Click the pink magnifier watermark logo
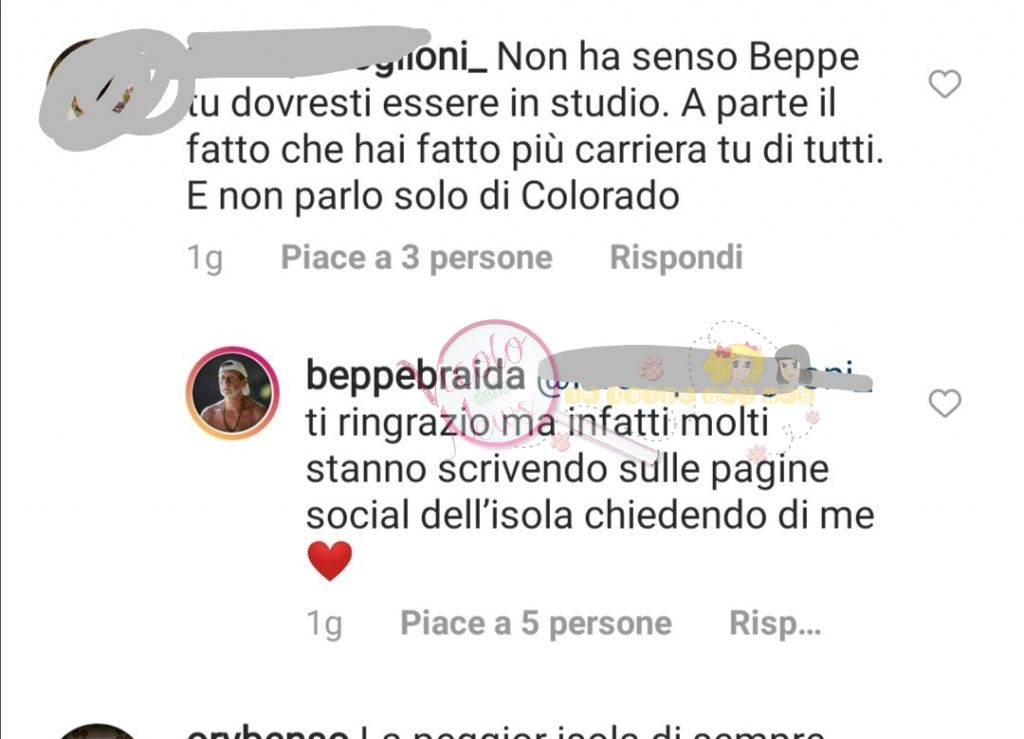 pos(496,385)
